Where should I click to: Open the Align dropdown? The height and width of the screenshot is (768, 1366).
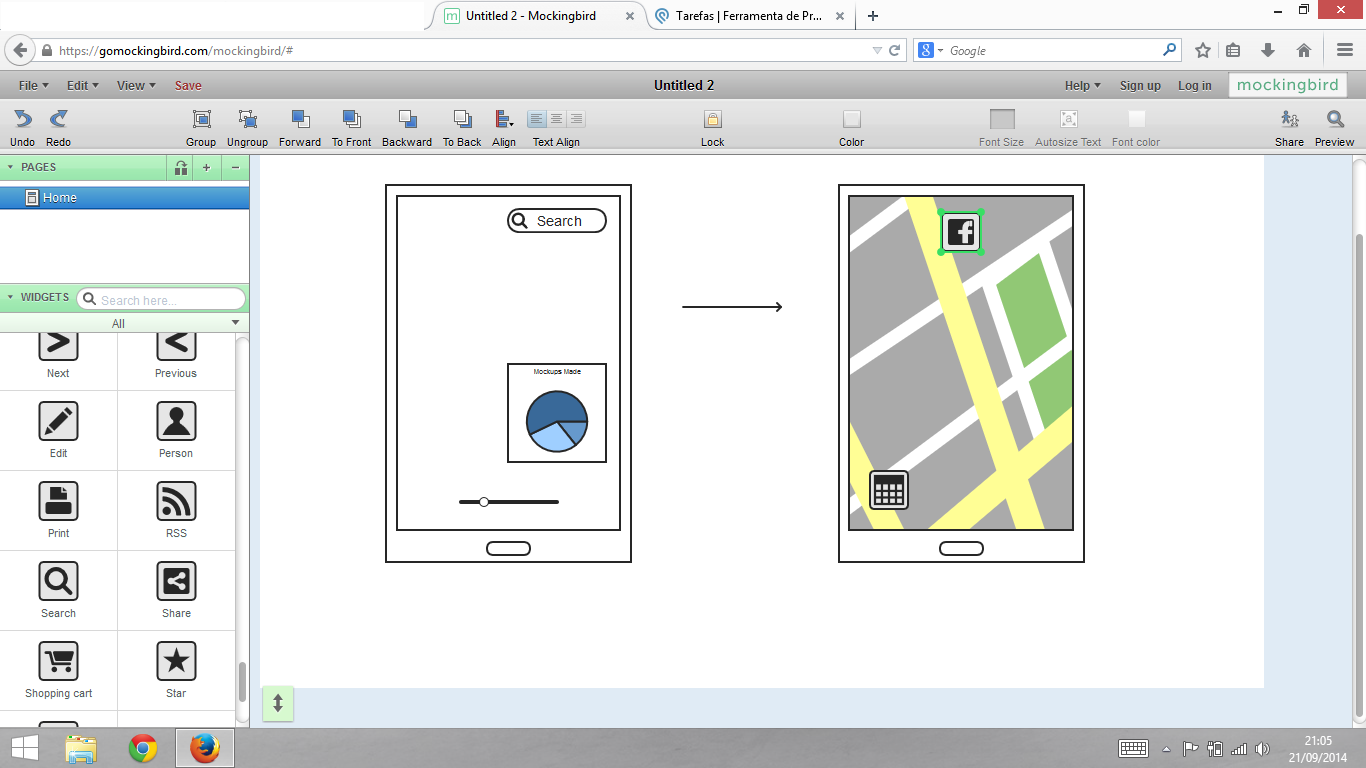[504, 120]
